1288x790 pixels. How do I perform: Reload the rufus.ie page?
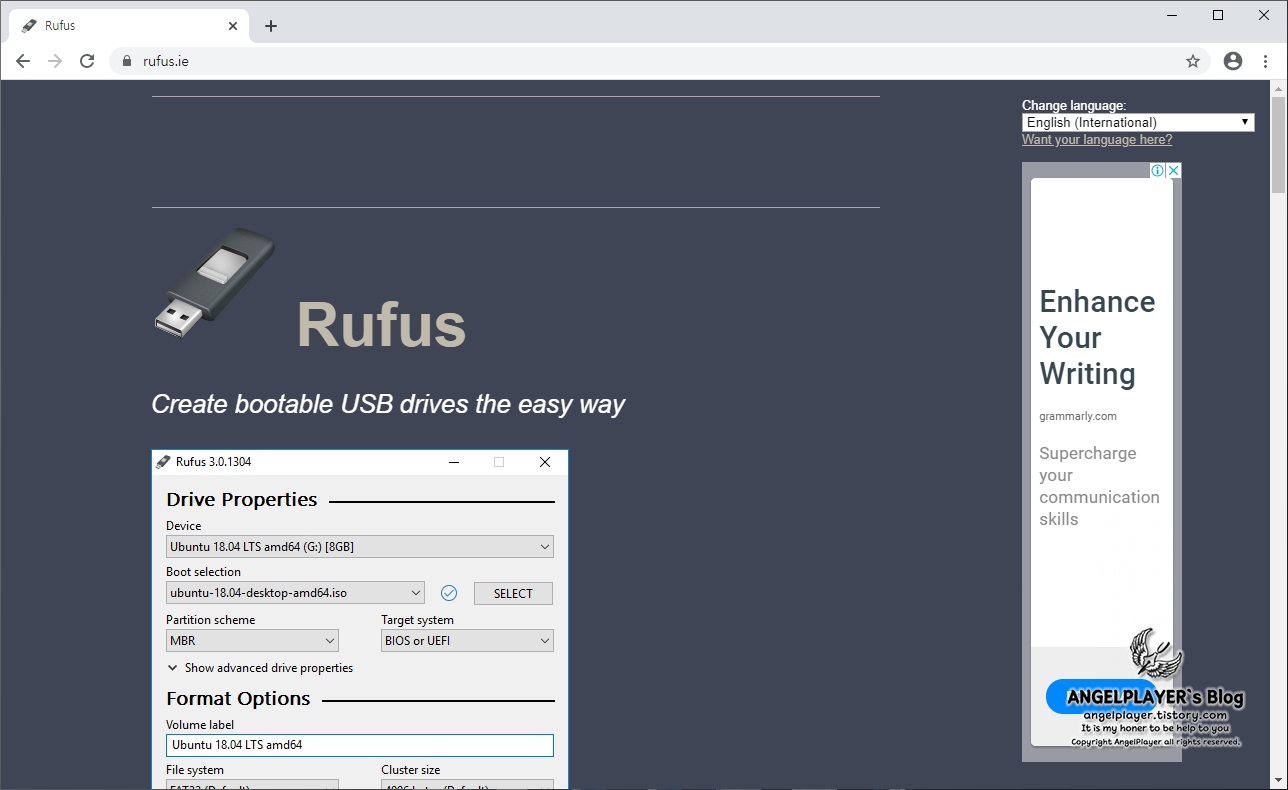(87, 61)
